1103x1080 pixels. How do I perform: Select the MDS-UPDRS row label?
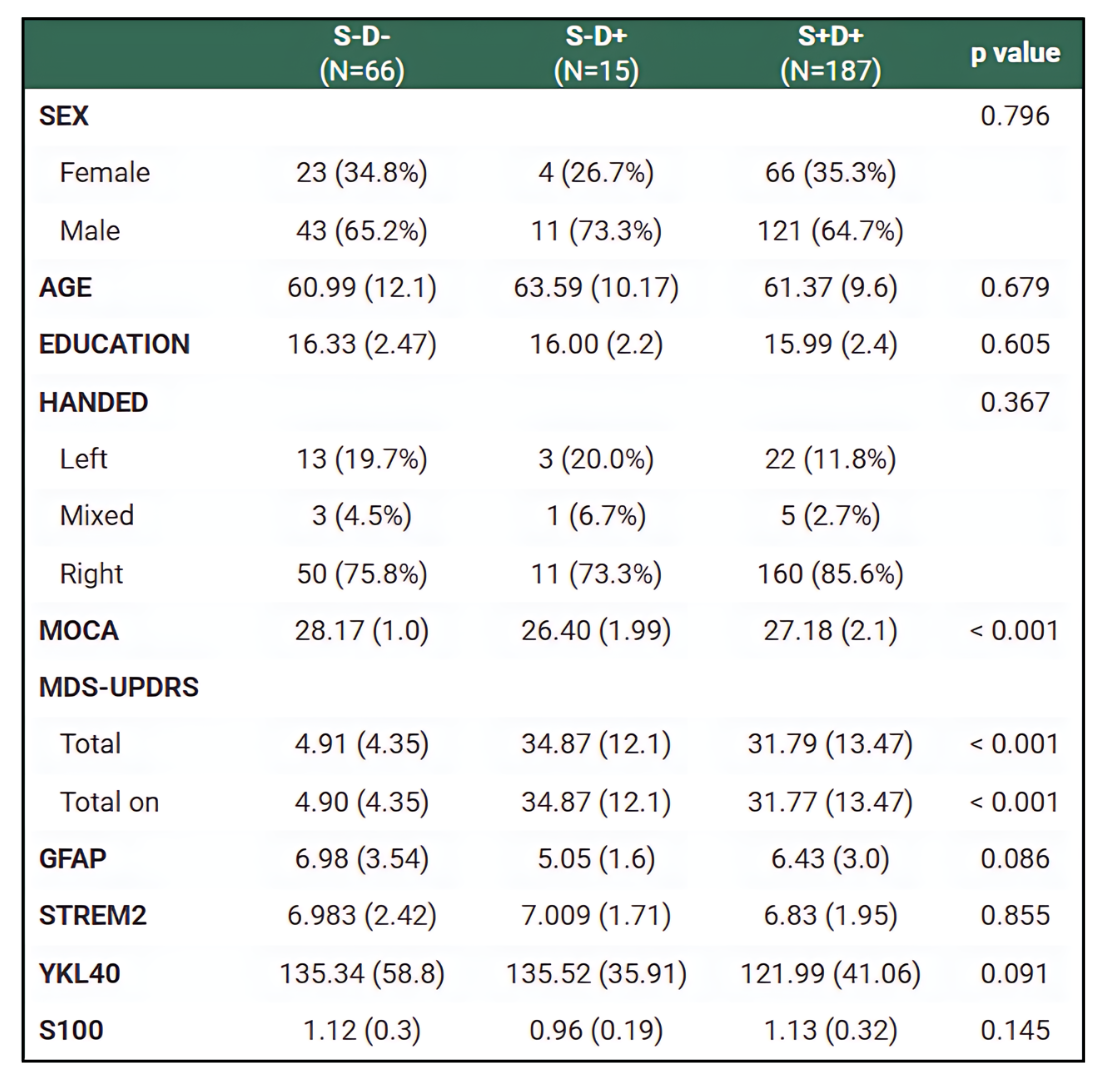click(119, 688)
